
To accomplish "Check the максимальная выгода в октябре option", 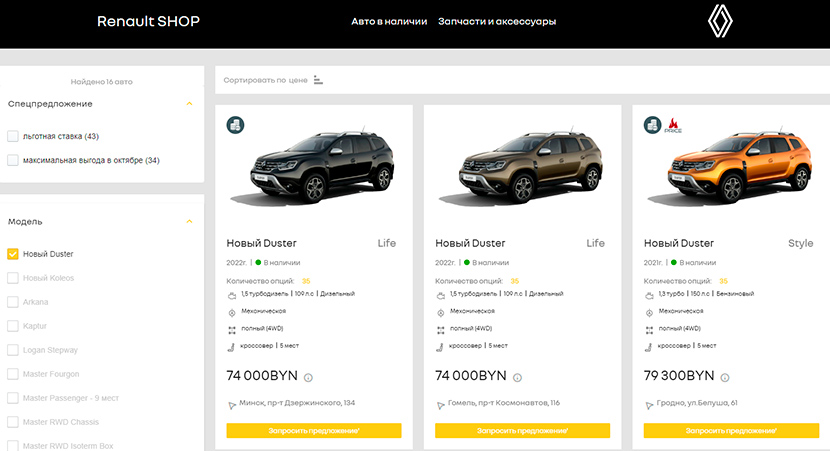I will pos(13,160).
